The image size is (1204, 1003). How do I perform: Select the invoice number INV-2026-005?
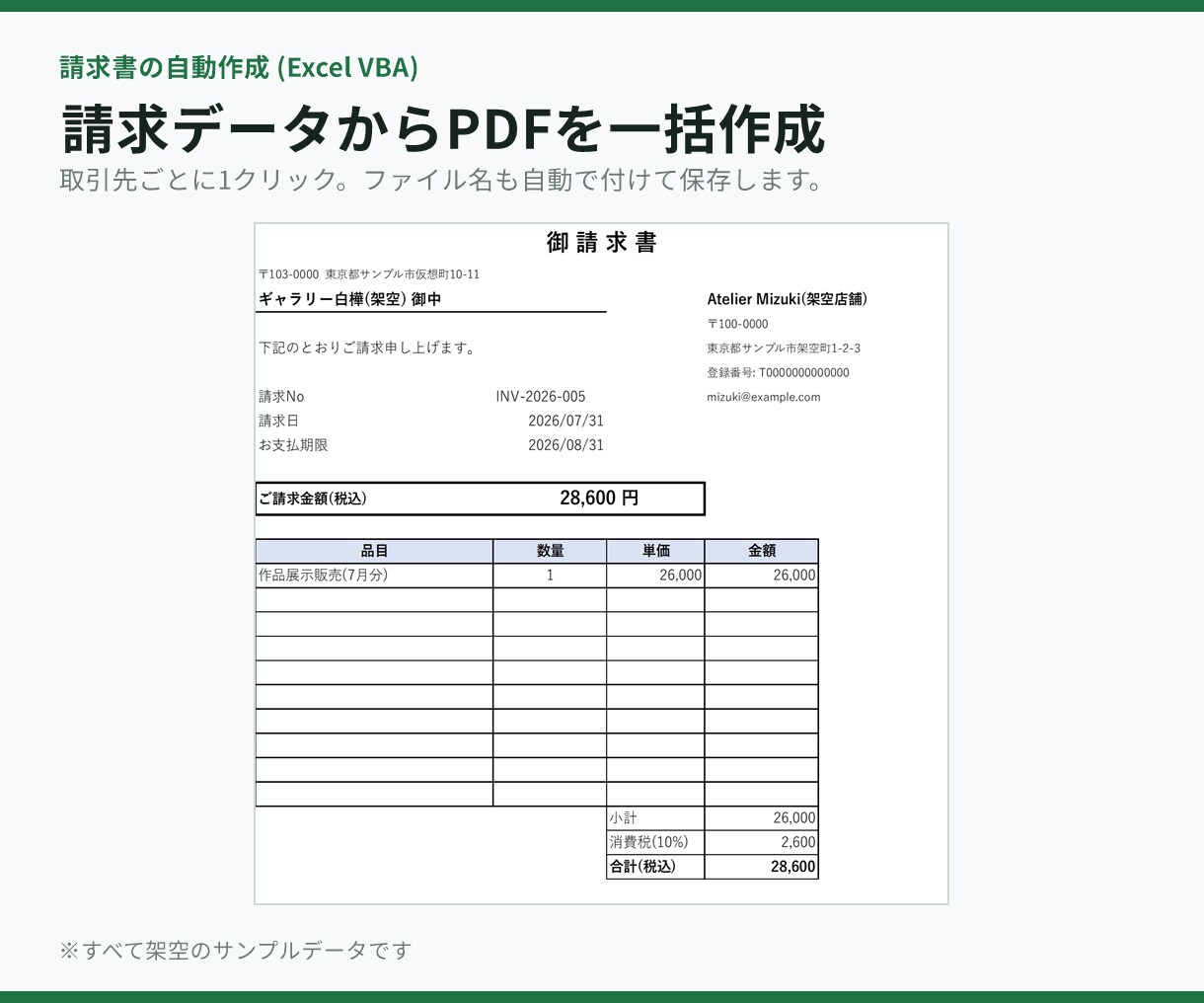(x=541, y=397)
